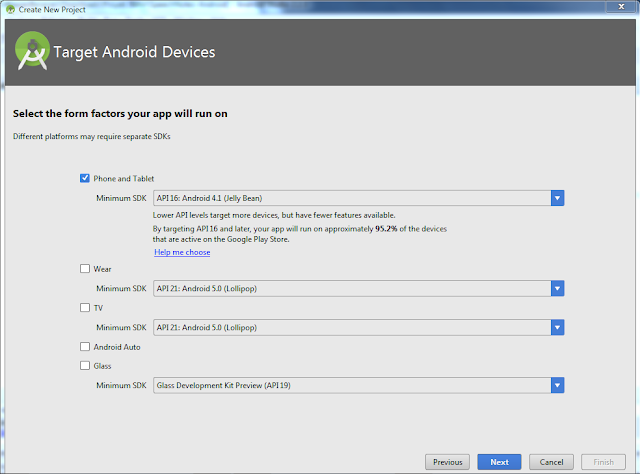The width and height of the screenshot is (640, 474).
Task: Proceed with the Next button
Action: pyautogui.click(x=499, y=462)
